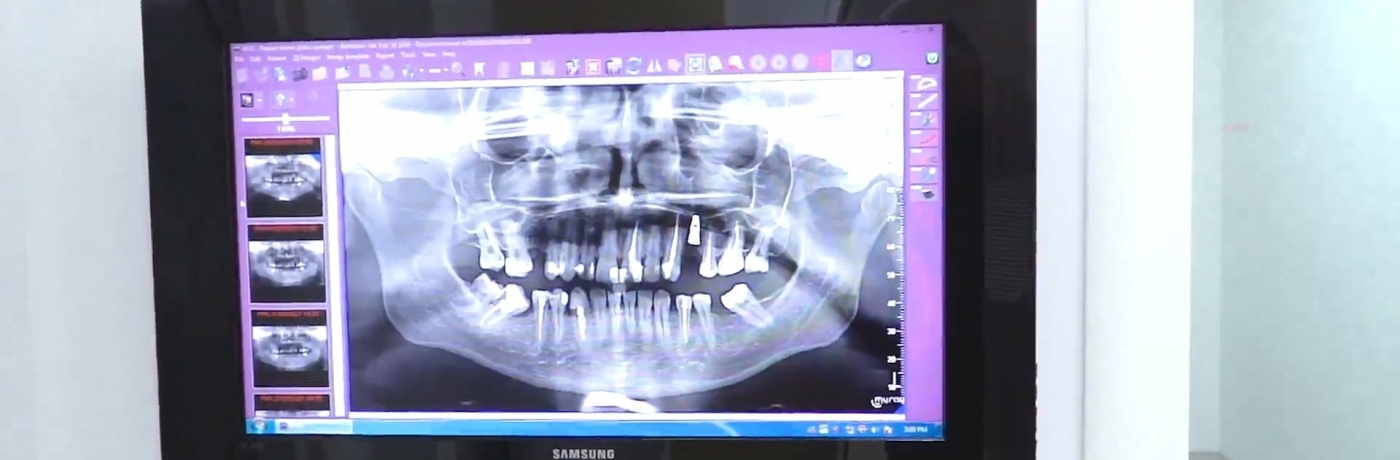Open the Report menu
This screenshot has height=460, width=1400.
[384, 56]
